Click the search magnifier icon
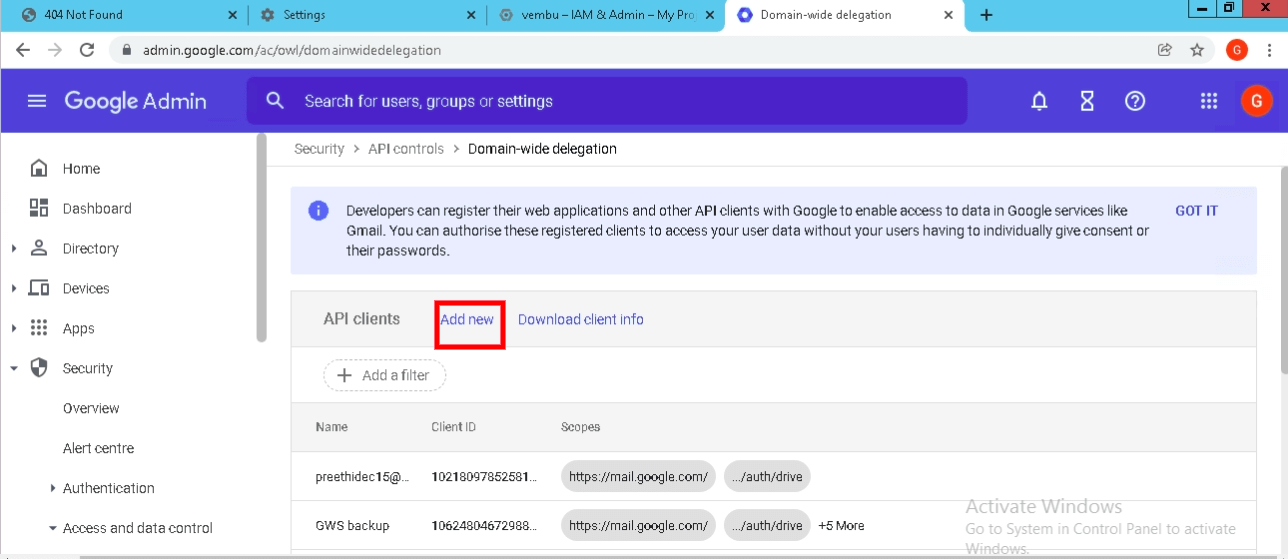The height and width of the screenshot is (559, 1288). pos(275,101)
